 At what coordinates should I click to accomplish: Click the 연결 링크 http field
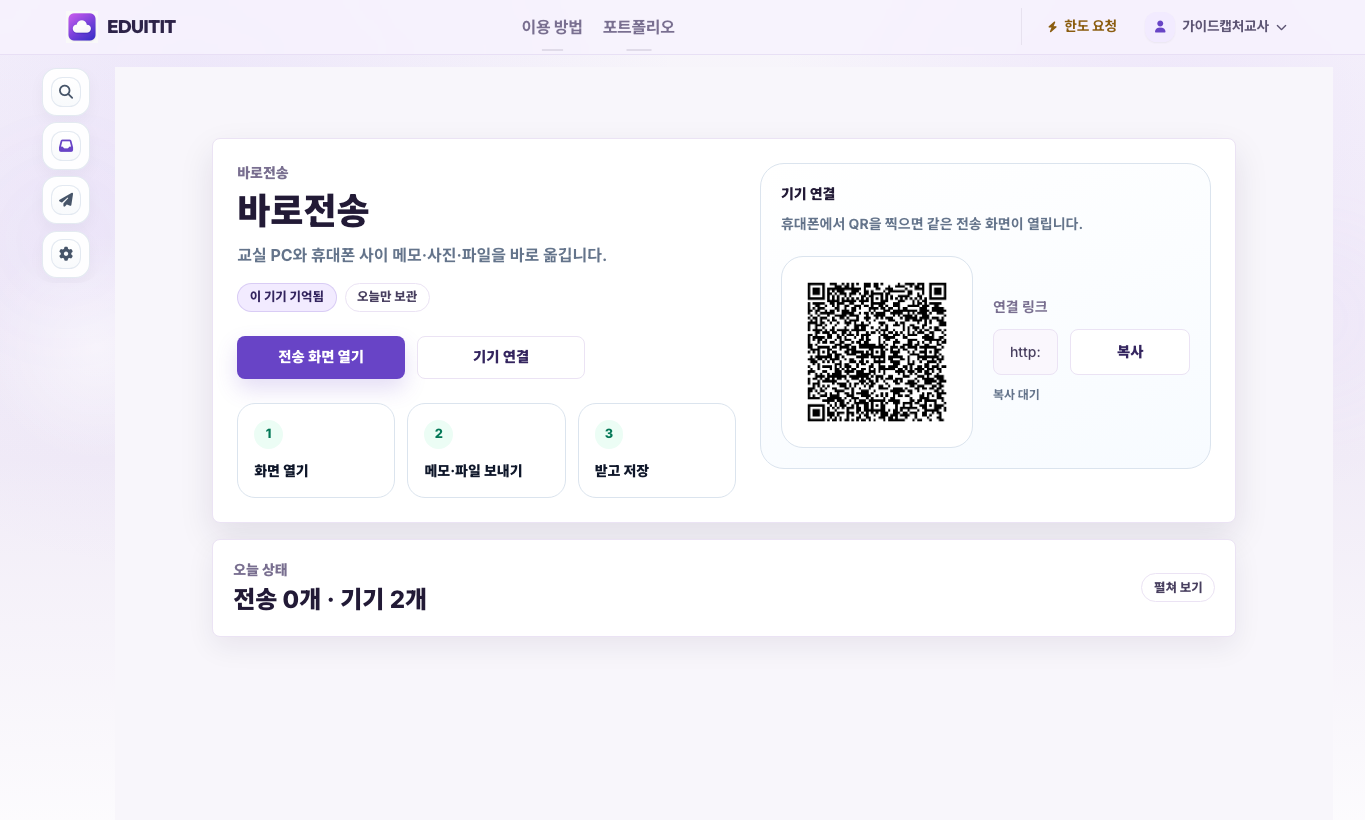point(1025,352)
